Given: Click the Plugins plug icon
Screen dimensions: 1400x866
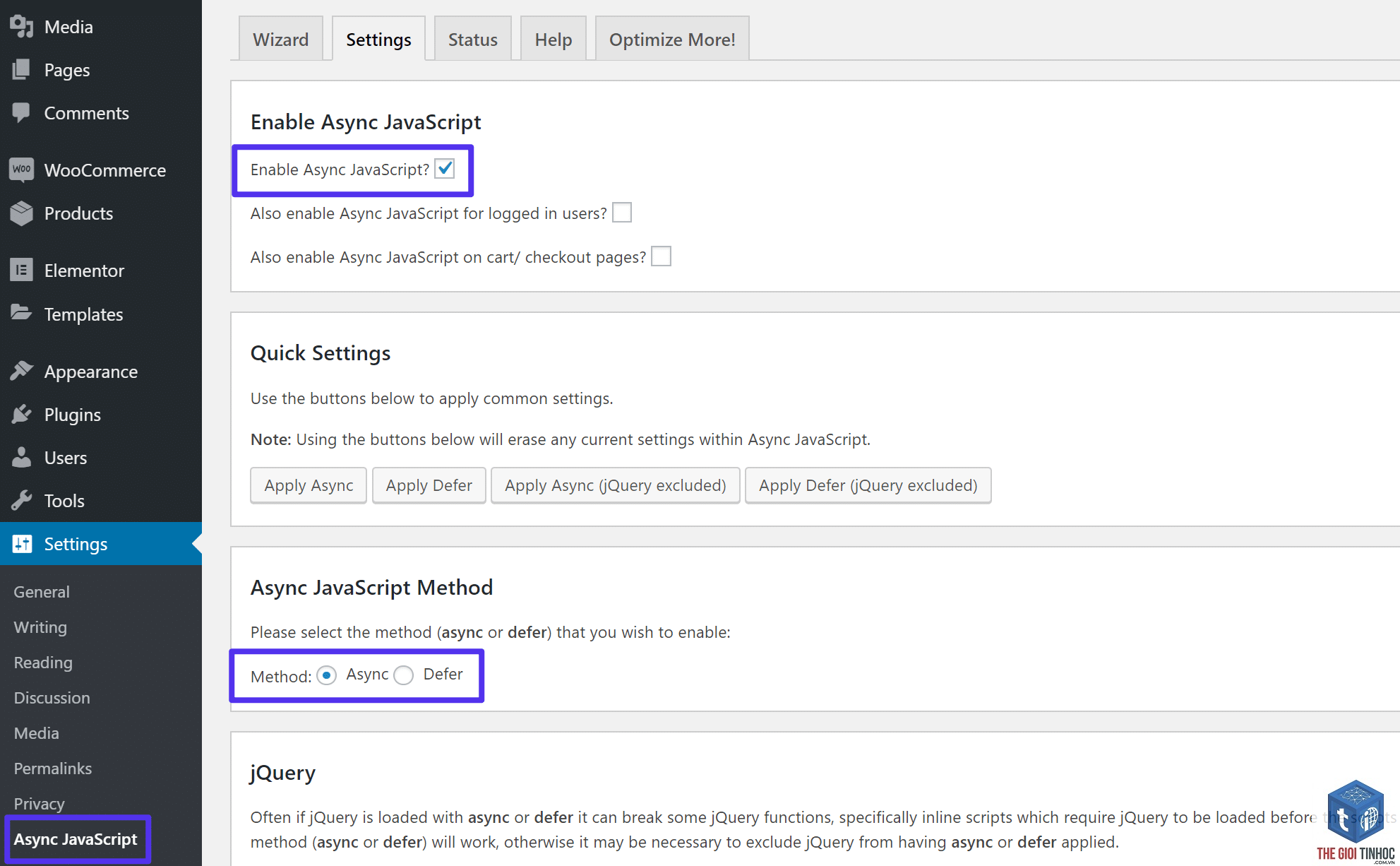Looking at the screenshot, I should tap(22, 414).
